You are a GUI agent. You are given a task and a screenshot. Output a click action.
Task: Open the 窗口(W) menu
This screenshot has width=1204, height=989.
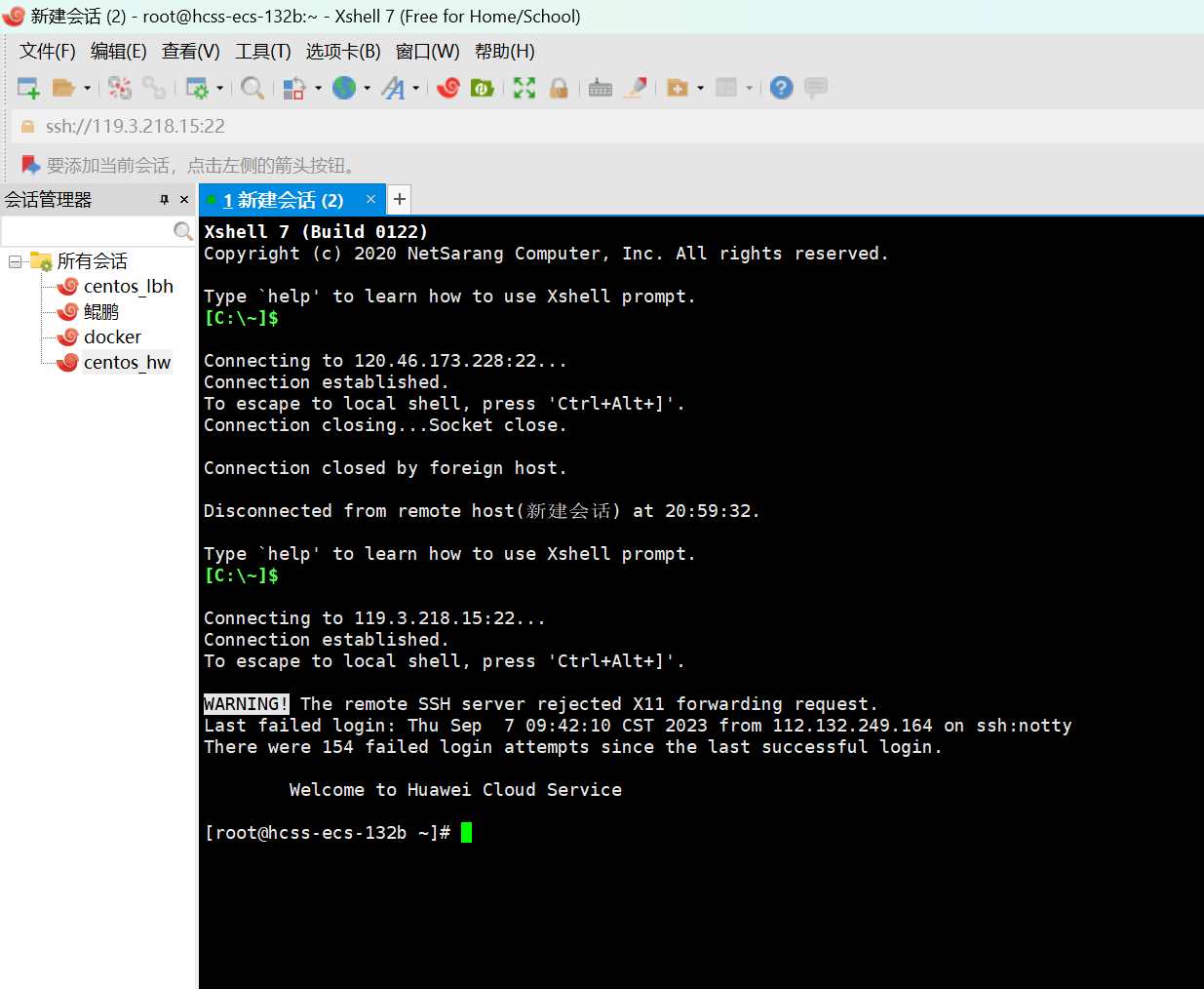[x=428, y=52]
